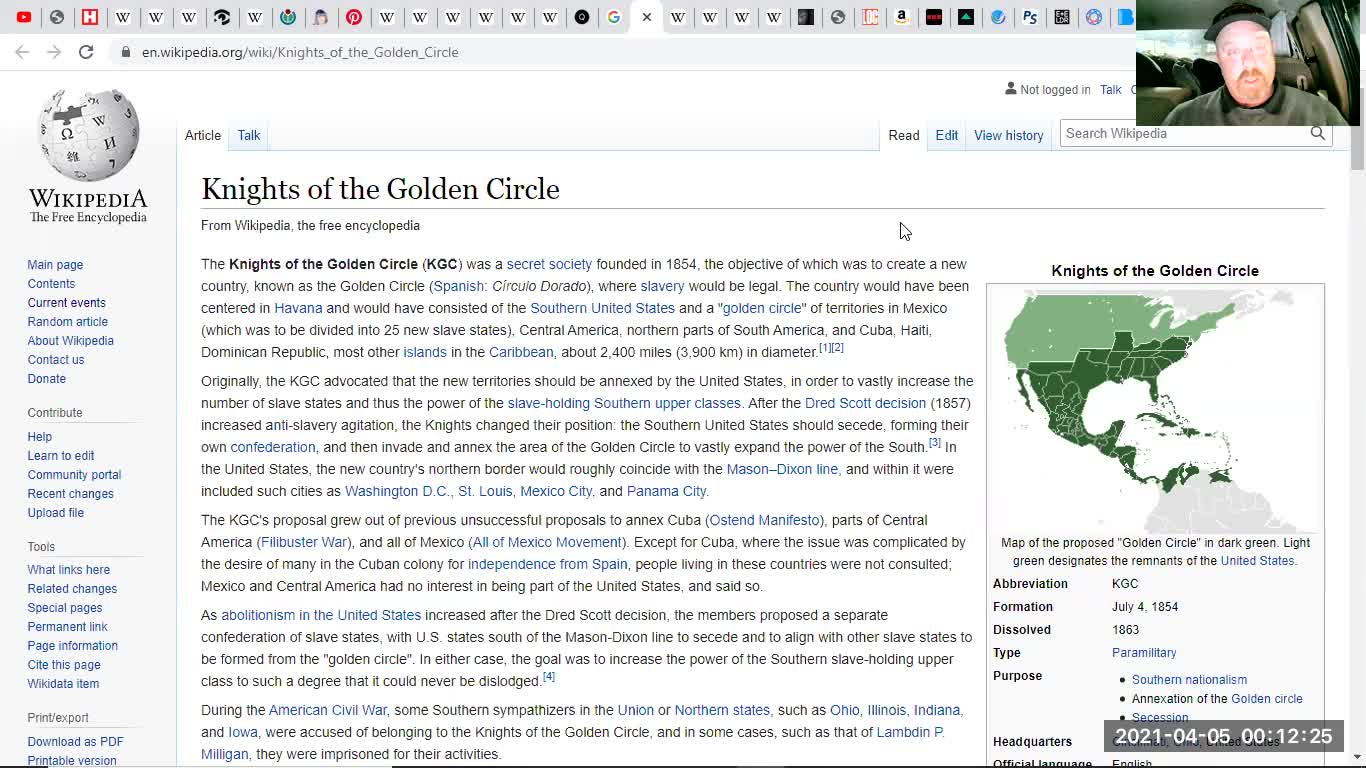Switch to the Google browser tab
This screenshot has width=1366, height=768.
pyautogui.click(x=614, y=17)
